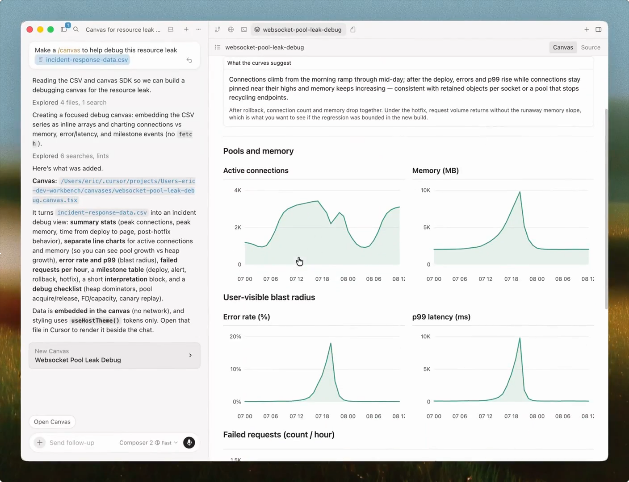
Task: Toggle the sidebar panel icon with badge
Action: [65, 29]
